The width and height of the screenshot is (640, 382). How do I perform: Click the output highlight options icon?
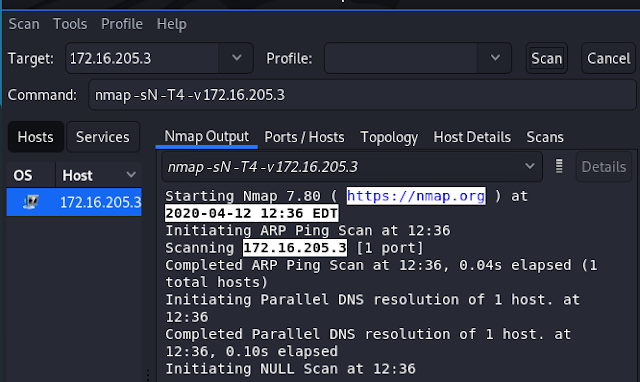[x=559, y=167]
